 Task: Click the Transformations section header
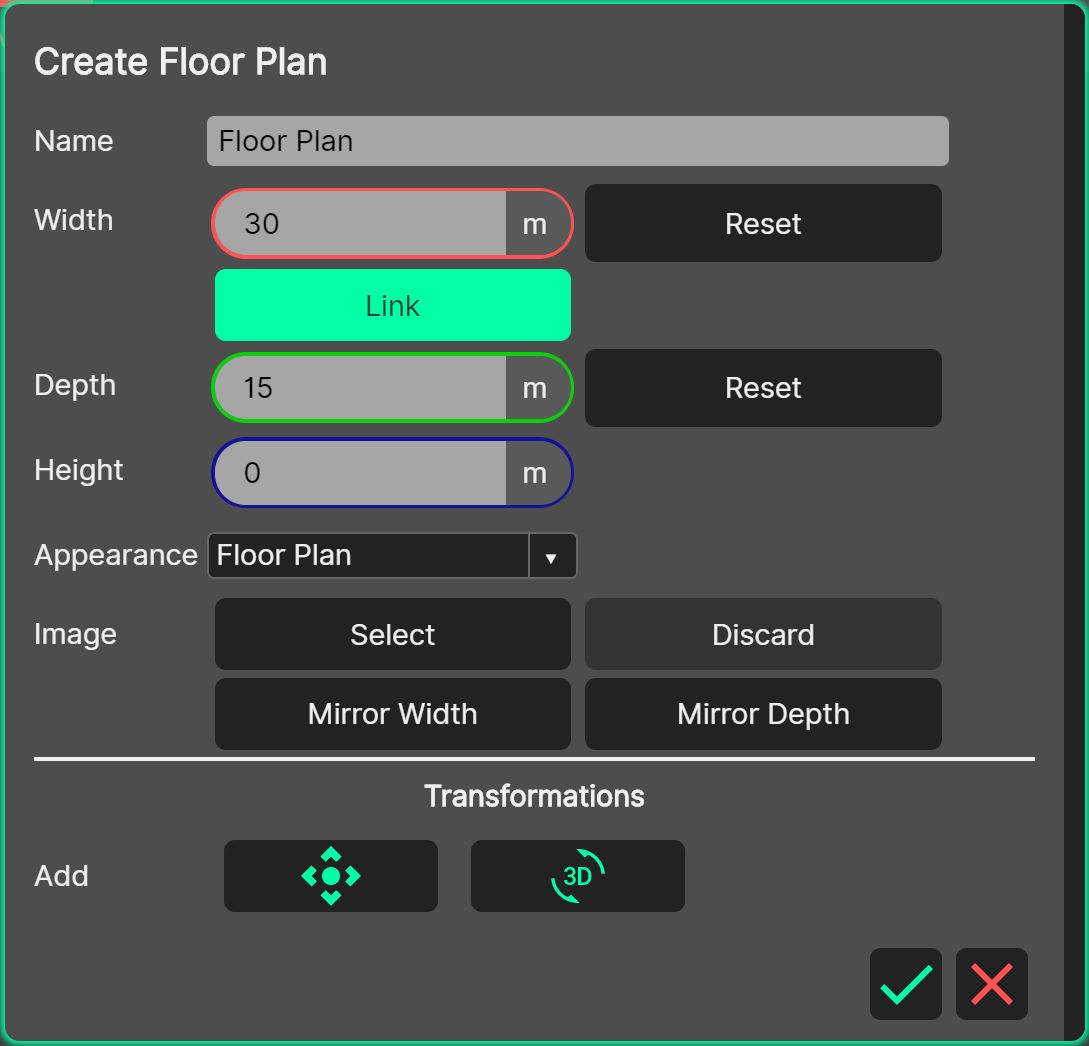point(534,796)
